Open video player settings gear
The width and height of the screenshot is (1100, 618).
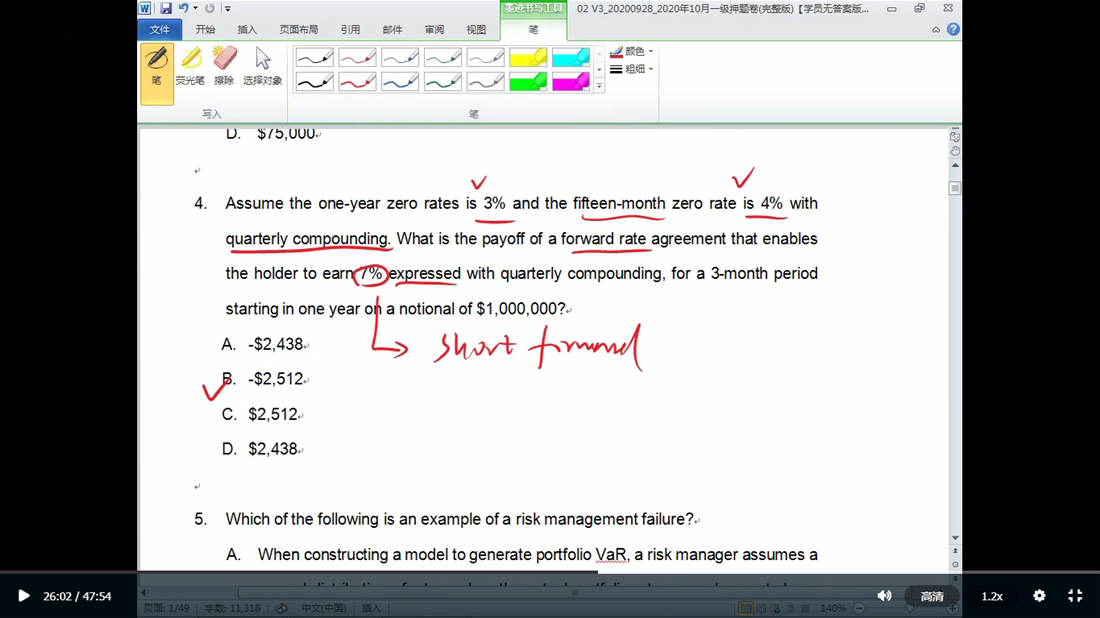click(1039, 596)
